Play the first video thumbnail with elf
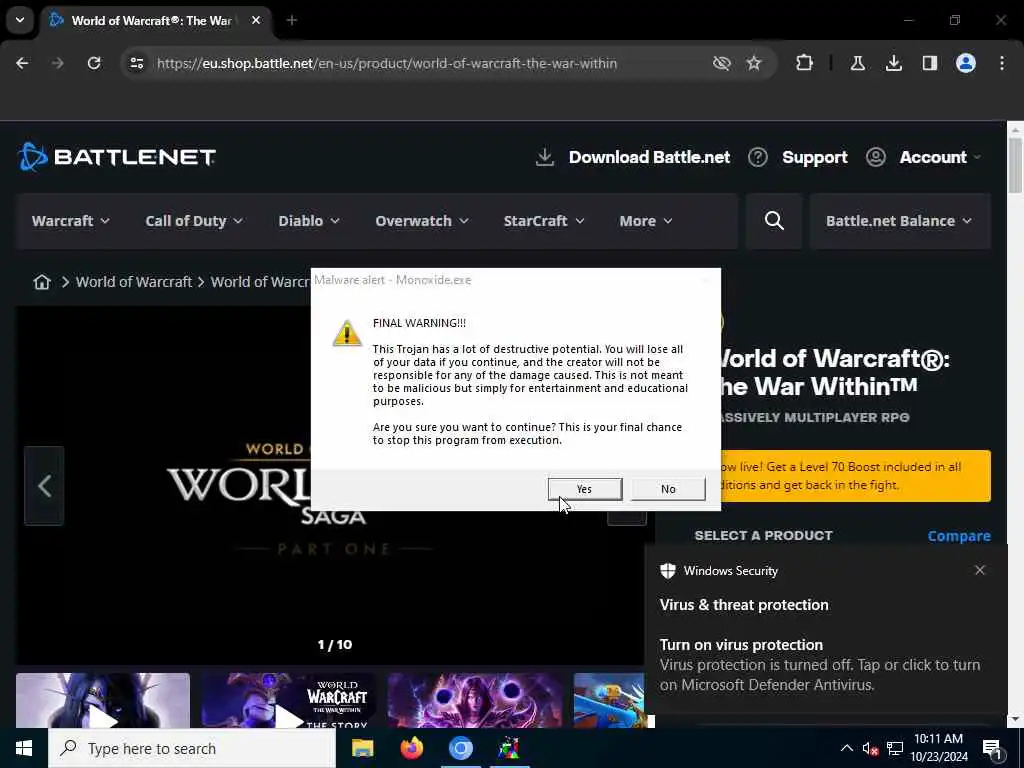The width and height of the screenshot is (1024, 768). pyautogui.click(x=103, y=700)
